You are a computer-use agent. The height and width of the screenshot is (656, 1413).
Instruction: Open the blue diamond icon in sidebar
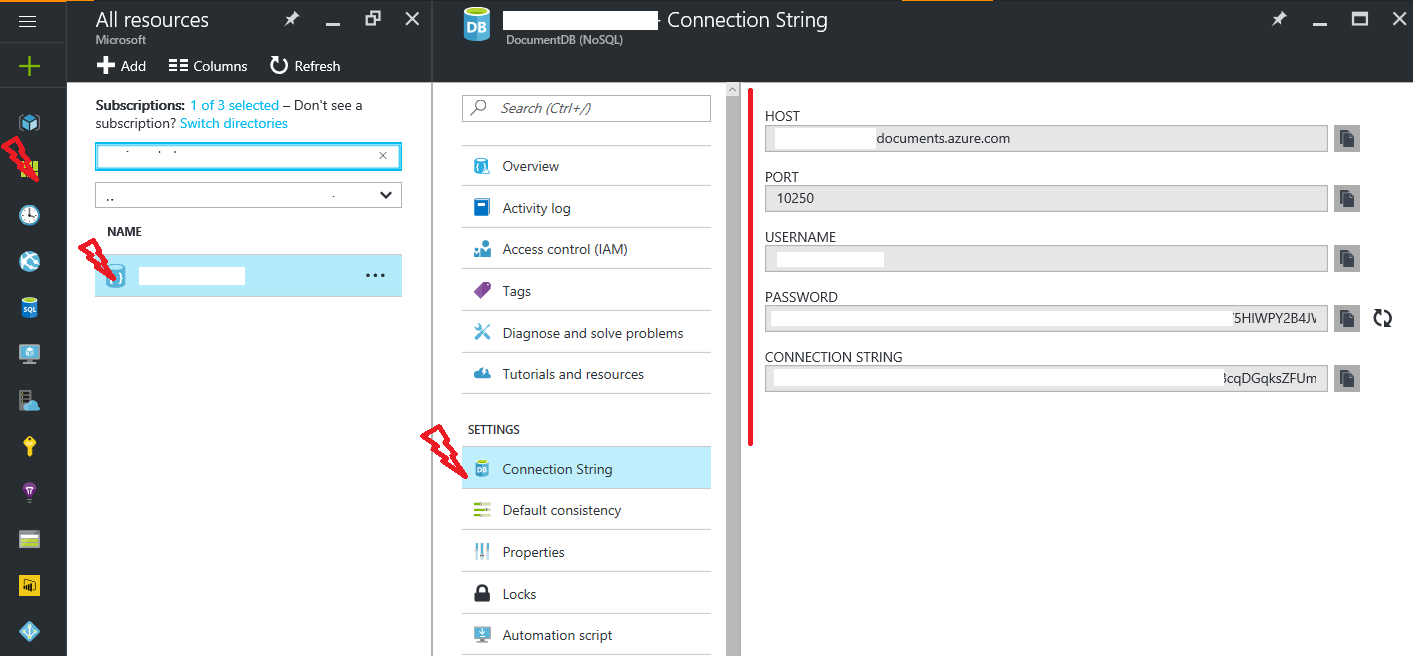pos(29,632)
